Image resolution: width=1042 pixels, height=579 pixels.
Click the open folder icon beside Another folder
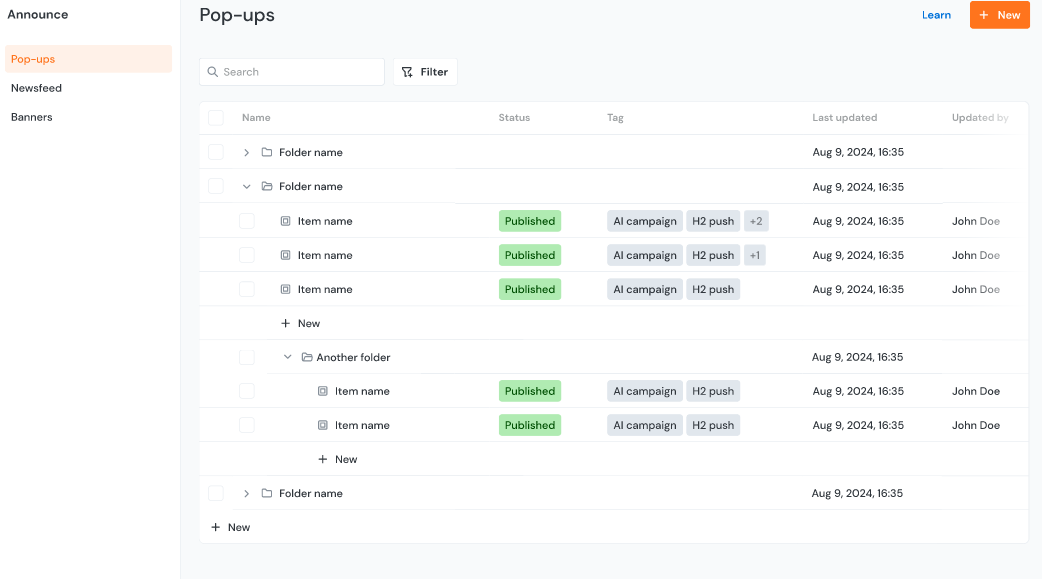pos(307,357)
